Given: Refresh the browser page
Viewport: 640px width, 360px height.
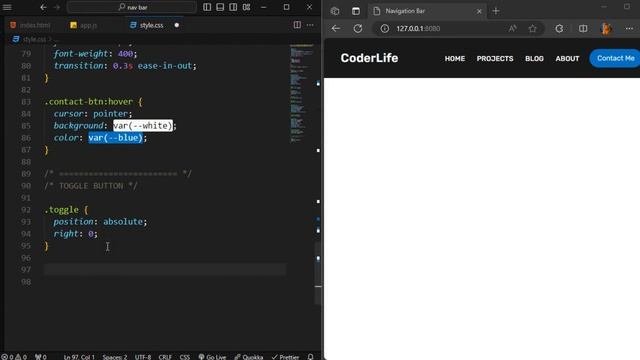Looking at the screenshot, I should (x=358, y=29).
